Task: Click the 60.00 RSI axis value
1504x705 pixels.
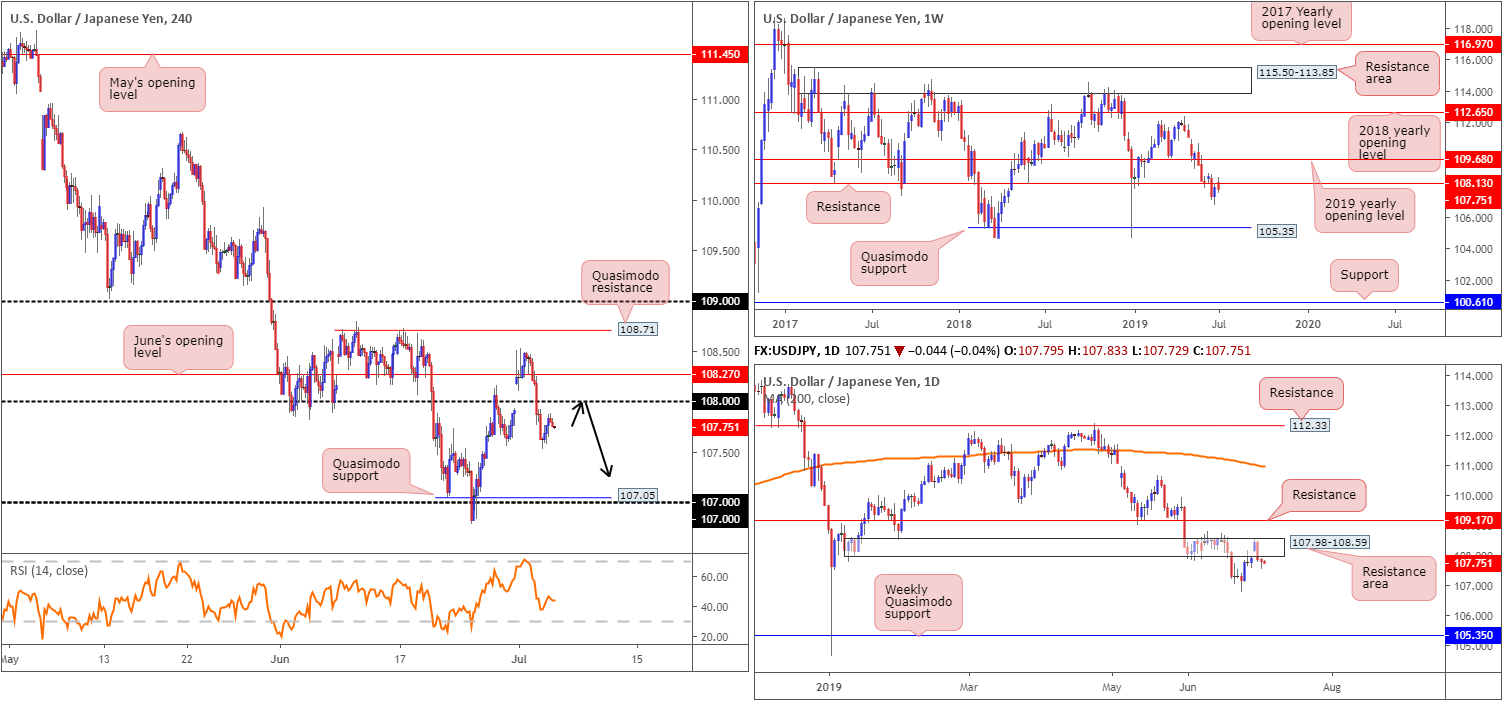Action: point(712,577)
